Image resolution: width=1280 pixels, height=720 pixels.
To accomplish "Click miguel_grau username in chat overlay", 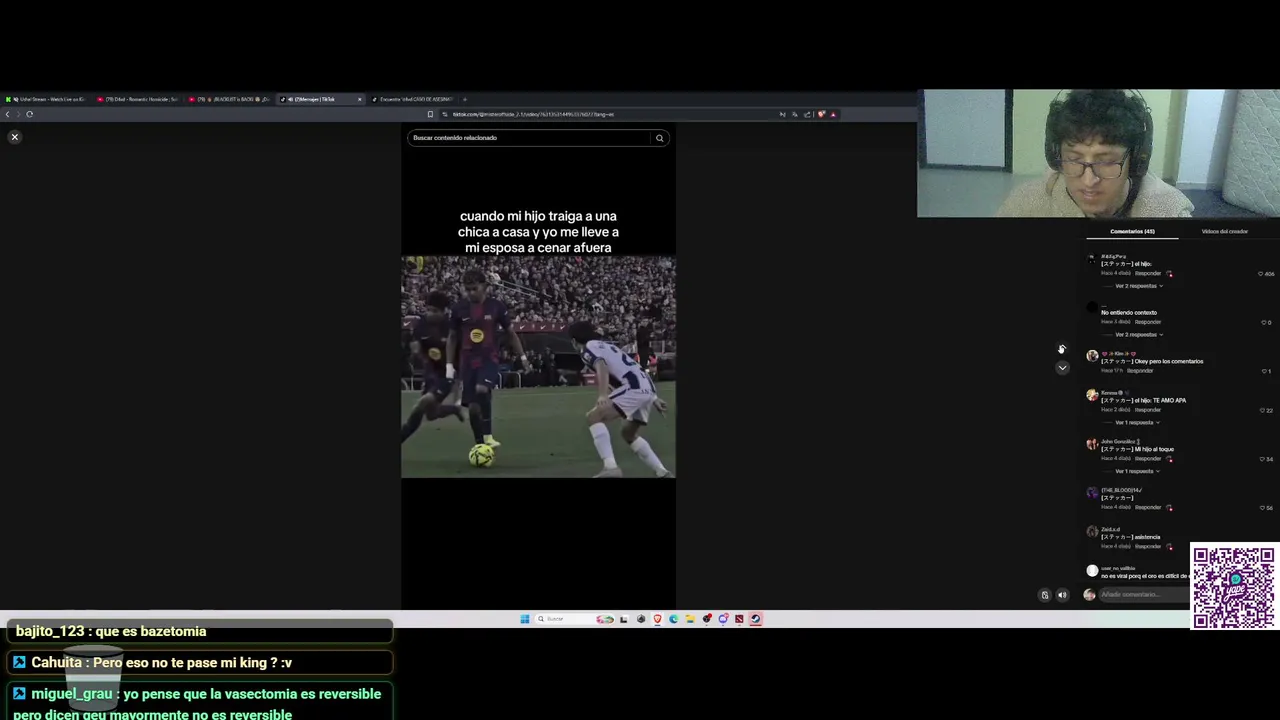I will (x=72, y=694).
